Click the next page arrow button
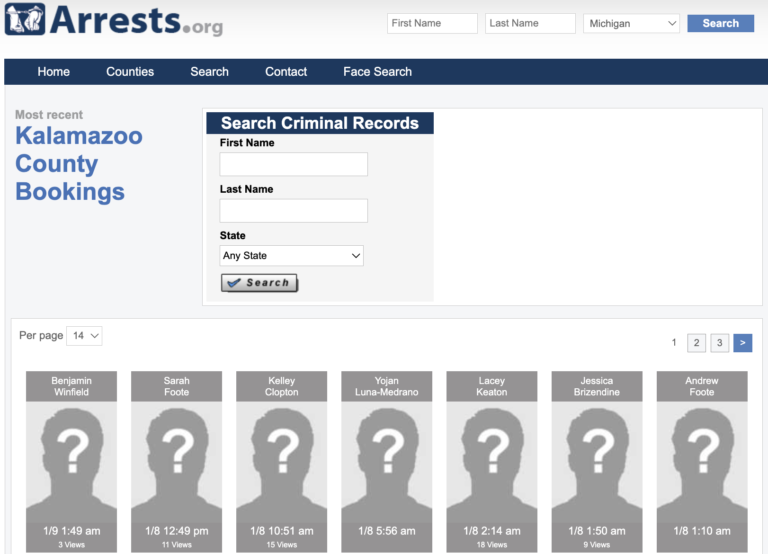The image size is (768, 554). (x=743, y=342)
